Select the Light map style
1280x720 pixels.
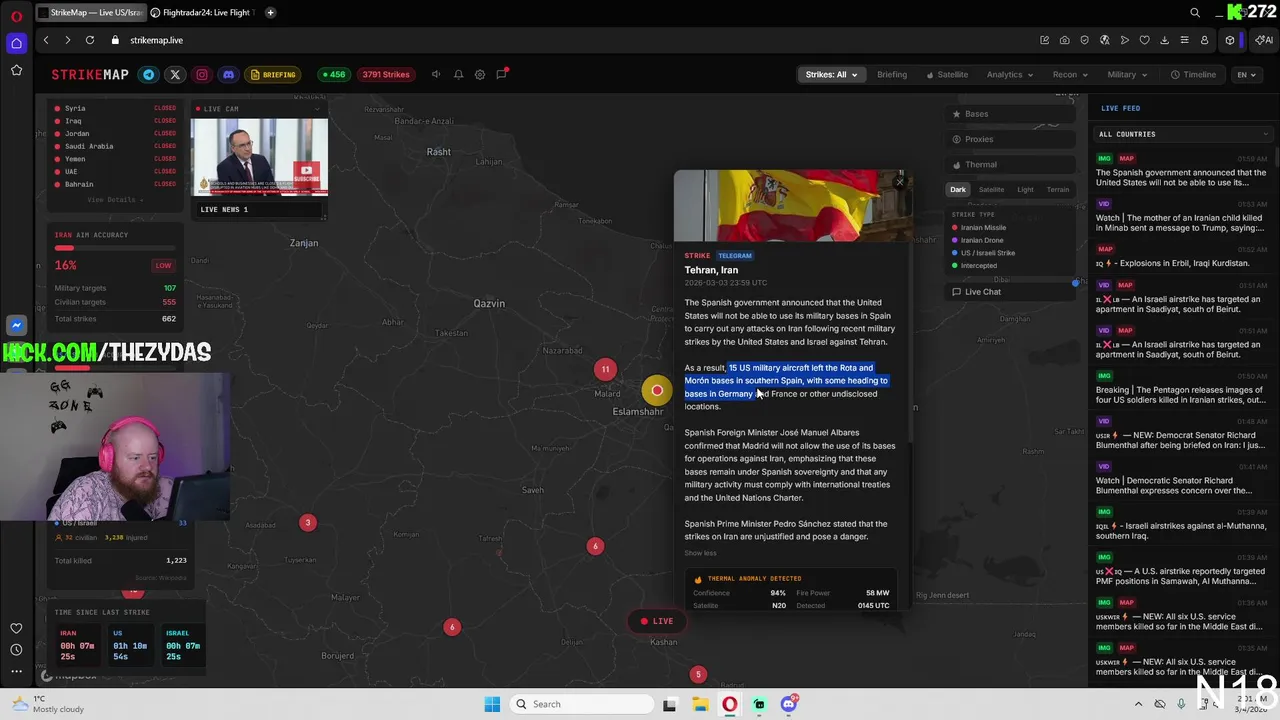[1025, 190]
